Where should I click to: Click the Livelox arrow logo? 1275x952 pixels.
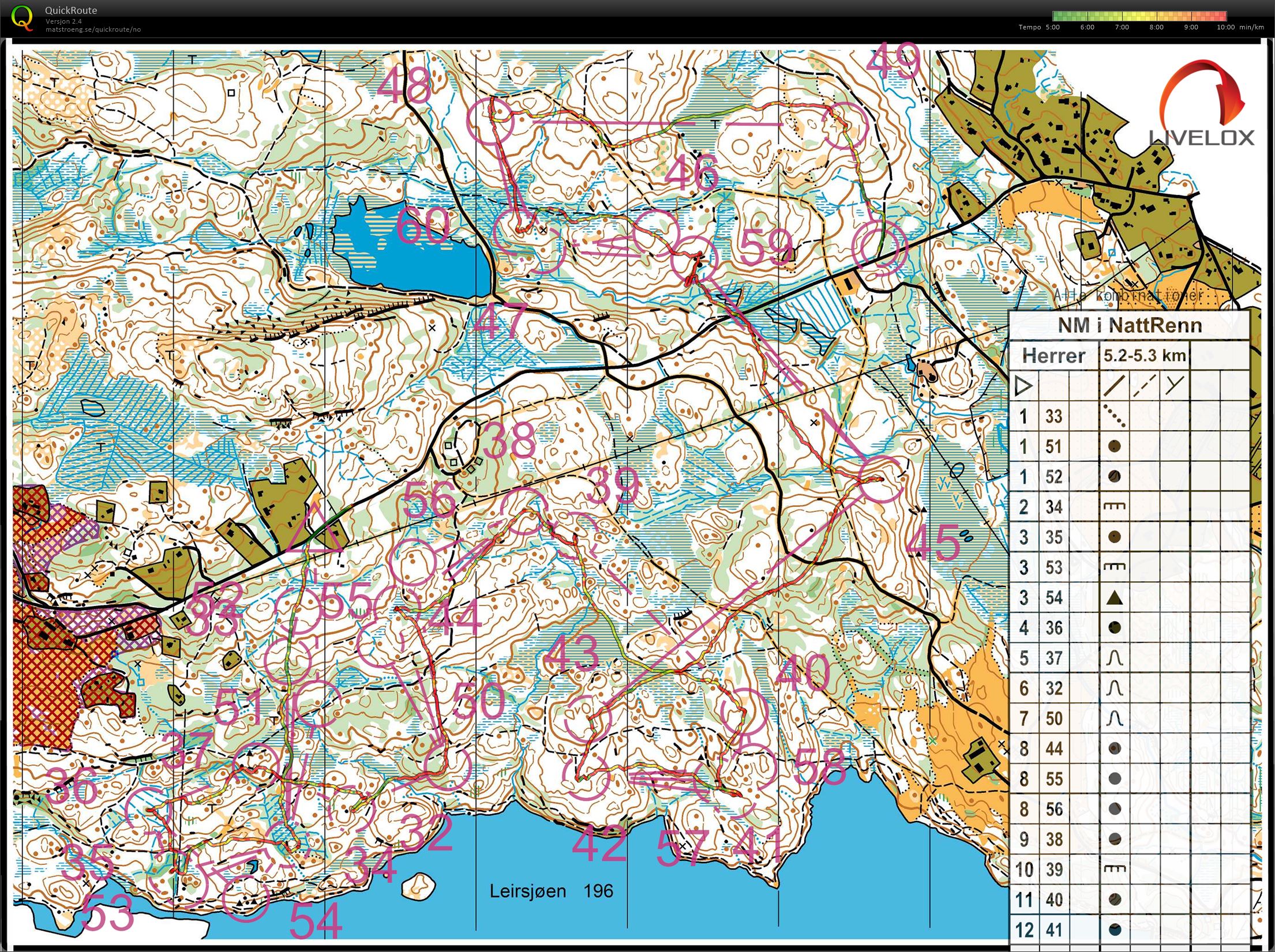tap(1202, 93)
